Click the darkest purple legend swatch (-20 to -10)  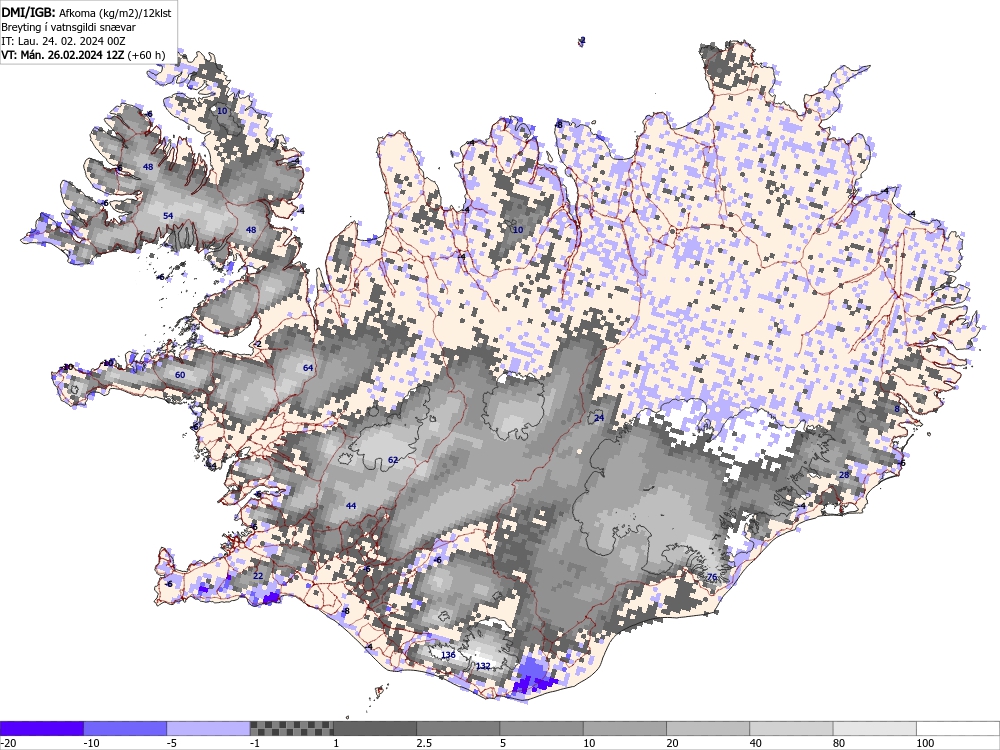point(41,728)
